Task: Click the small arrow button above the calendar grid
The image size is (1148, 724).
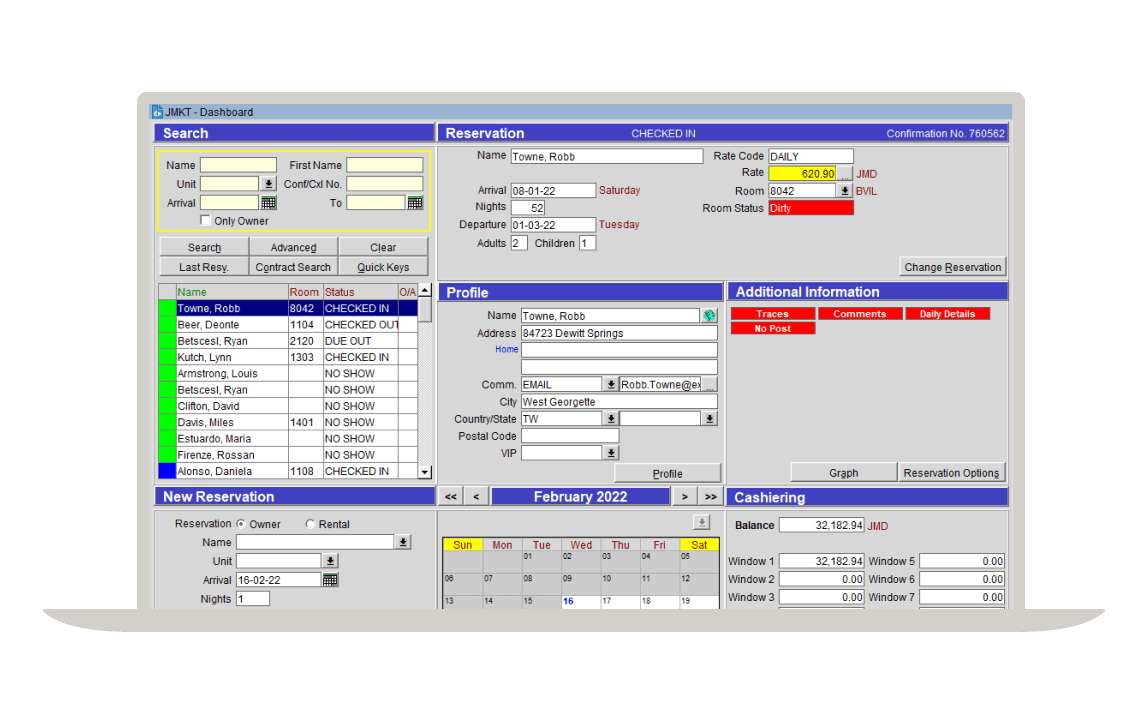Action: point(702,521)
